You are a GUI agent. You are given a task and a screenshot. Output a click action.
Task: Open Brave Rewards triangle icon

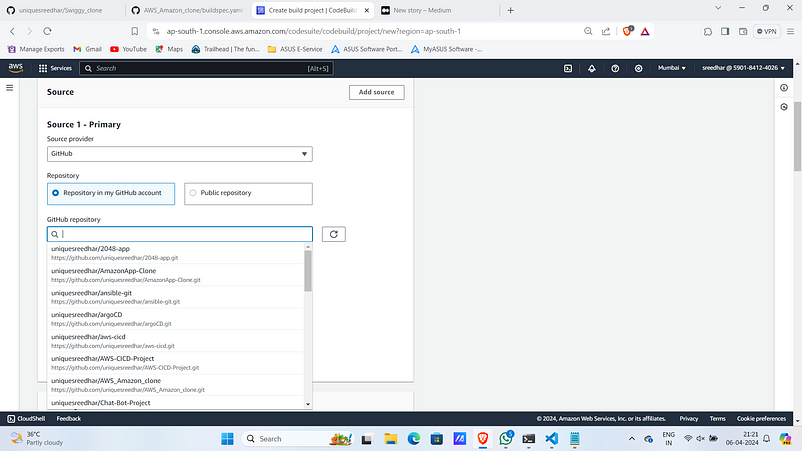645,31
